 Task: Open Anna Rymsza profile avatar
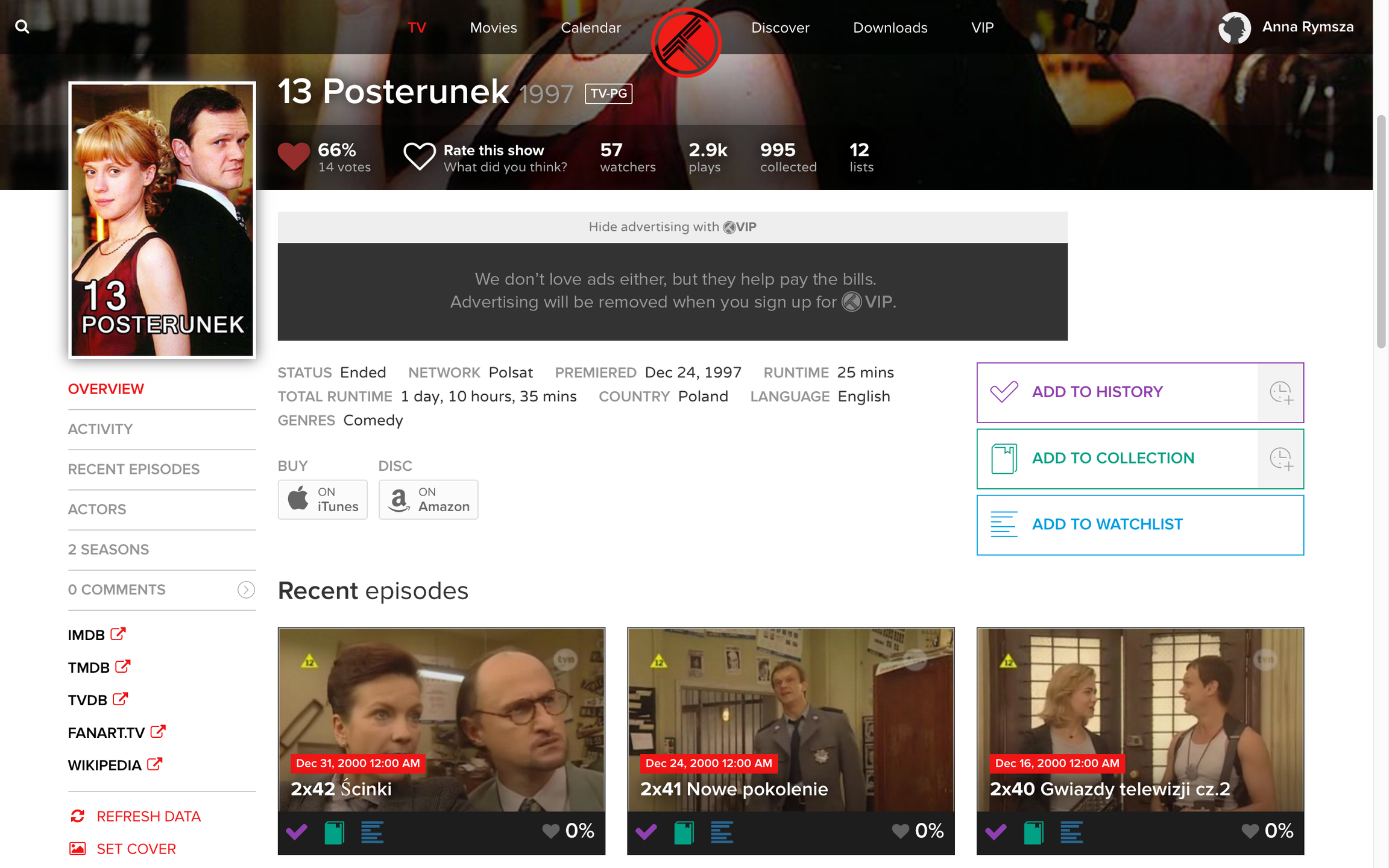pyautogui.click(x=1234, y=28)
